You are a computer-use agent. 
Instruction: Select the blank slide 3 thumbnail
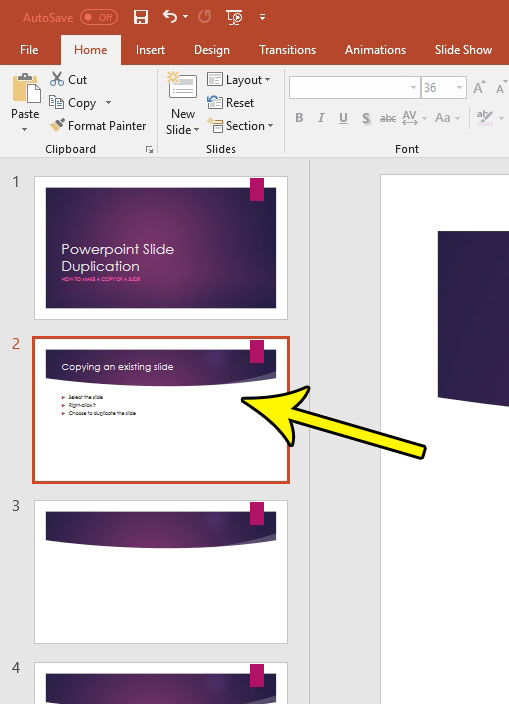point(161,572)
